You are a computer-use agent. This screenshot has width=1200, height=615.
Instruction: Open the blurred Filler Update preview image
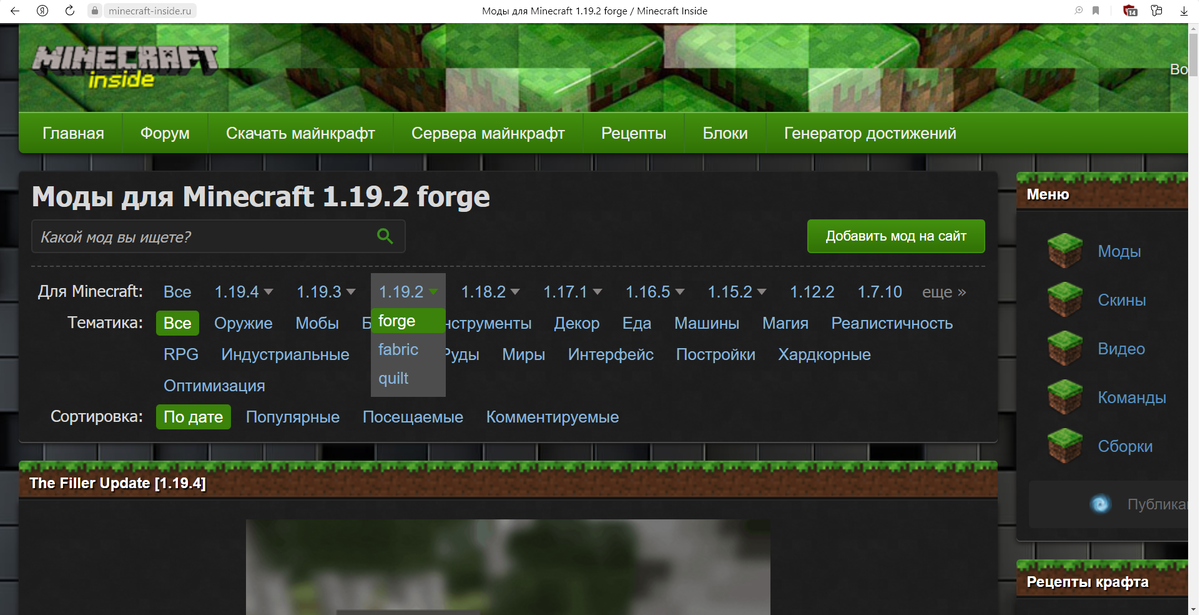click(508, 566)
